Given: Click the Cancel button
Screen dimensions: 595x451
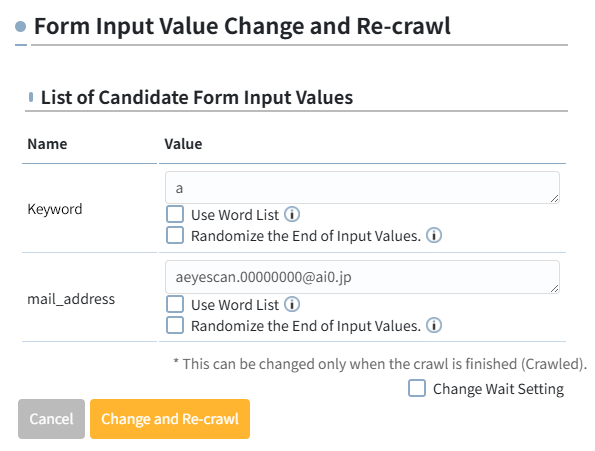Looking at the screenshot, I should (52, 419).
